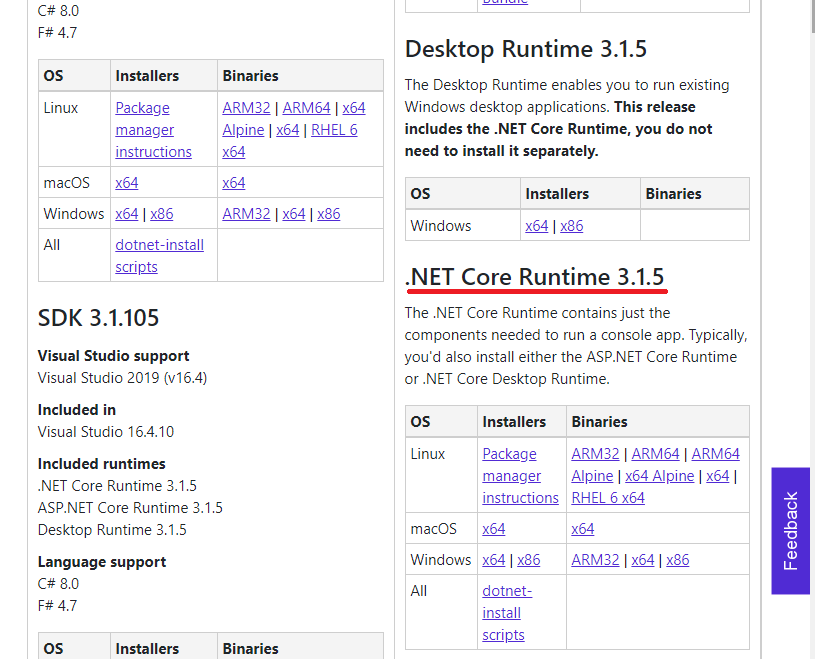Select Desktop Runtime 3.1.5 under Included runtimes
The image size is (815, 659).
tap(112, 530)
